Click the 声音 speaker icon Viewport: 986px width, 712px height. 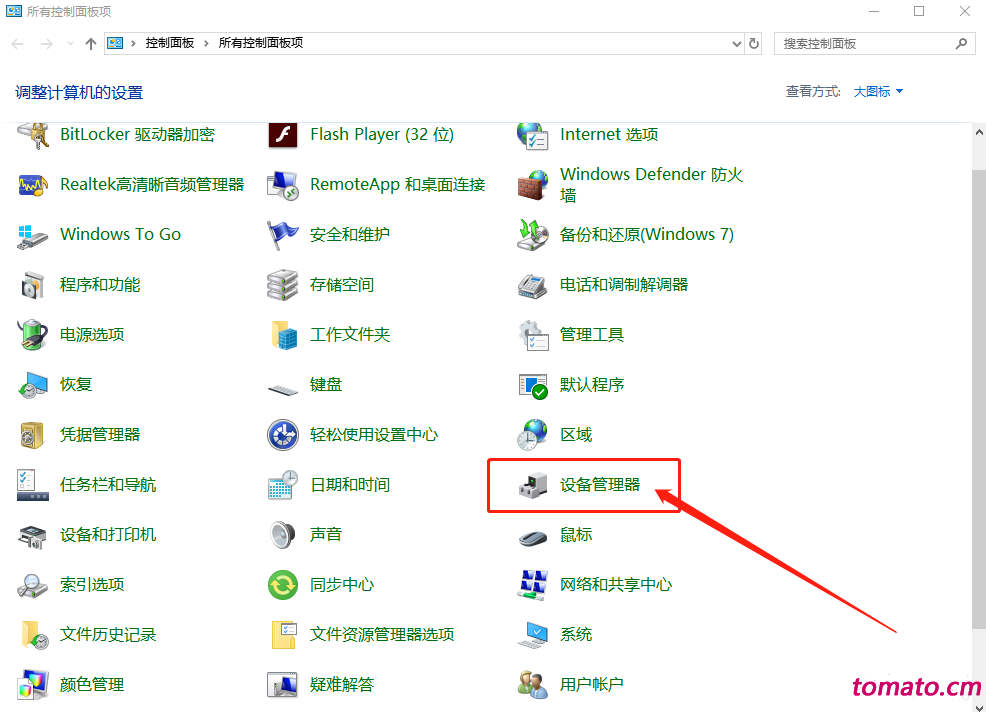pyautogui.click(x=282, y=535)
